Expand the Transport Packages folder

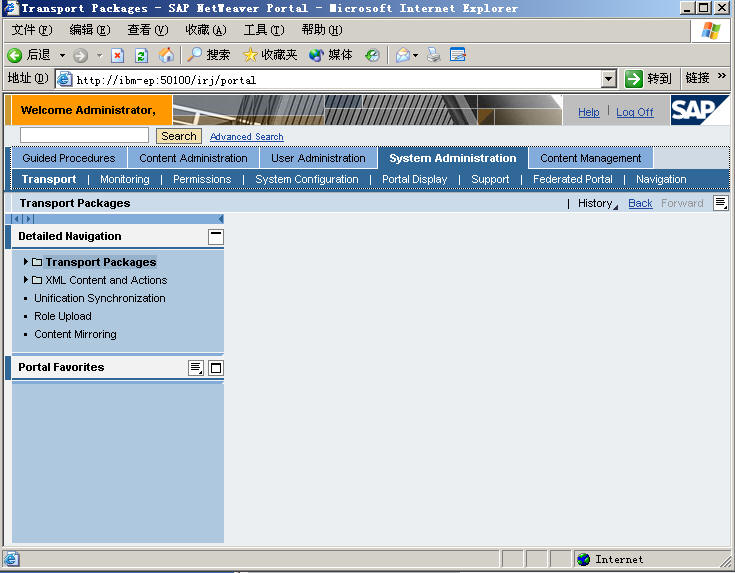(26, 262)
